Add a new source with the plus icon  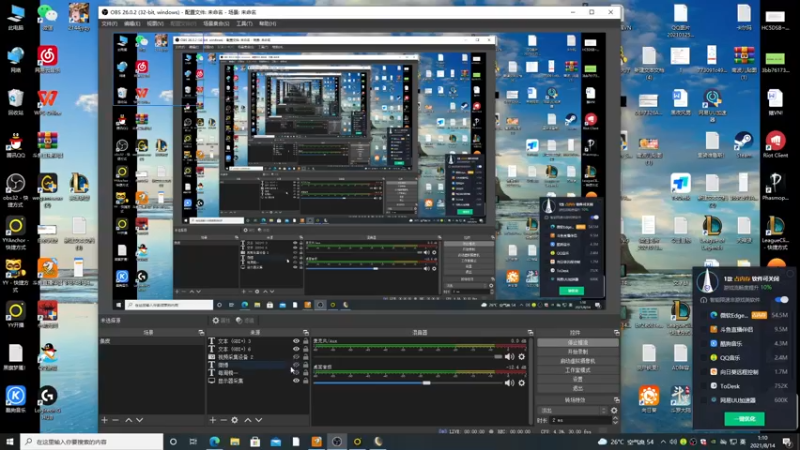[213, 420]
